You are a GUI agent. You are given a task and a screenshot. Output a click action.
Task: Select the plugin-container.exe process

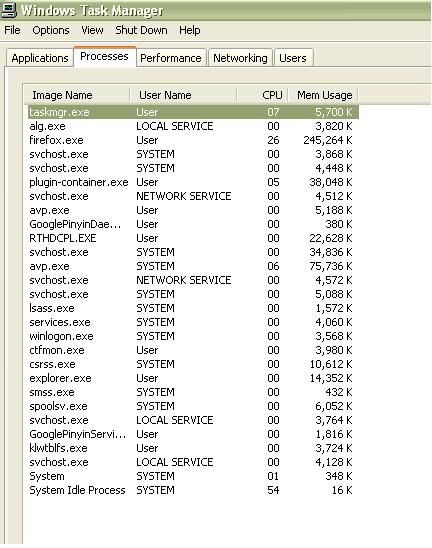point(192,182)
